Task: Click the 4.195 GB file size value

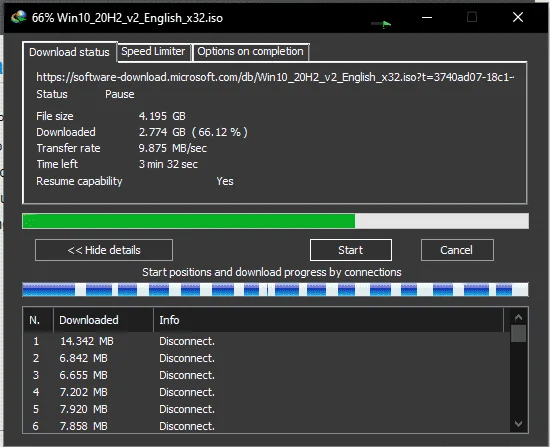Action: (162, 116)
